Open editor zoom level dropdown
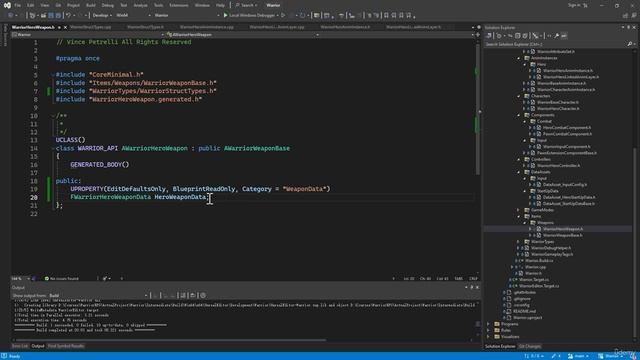The image size is (640, 360). (20, 279)
